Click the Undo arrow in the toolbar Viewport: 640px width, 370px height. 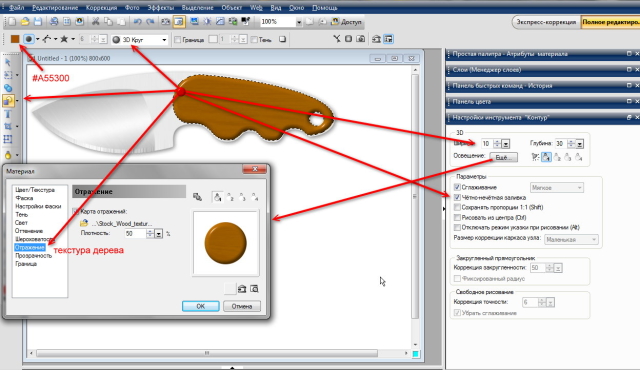pos(138,22)
